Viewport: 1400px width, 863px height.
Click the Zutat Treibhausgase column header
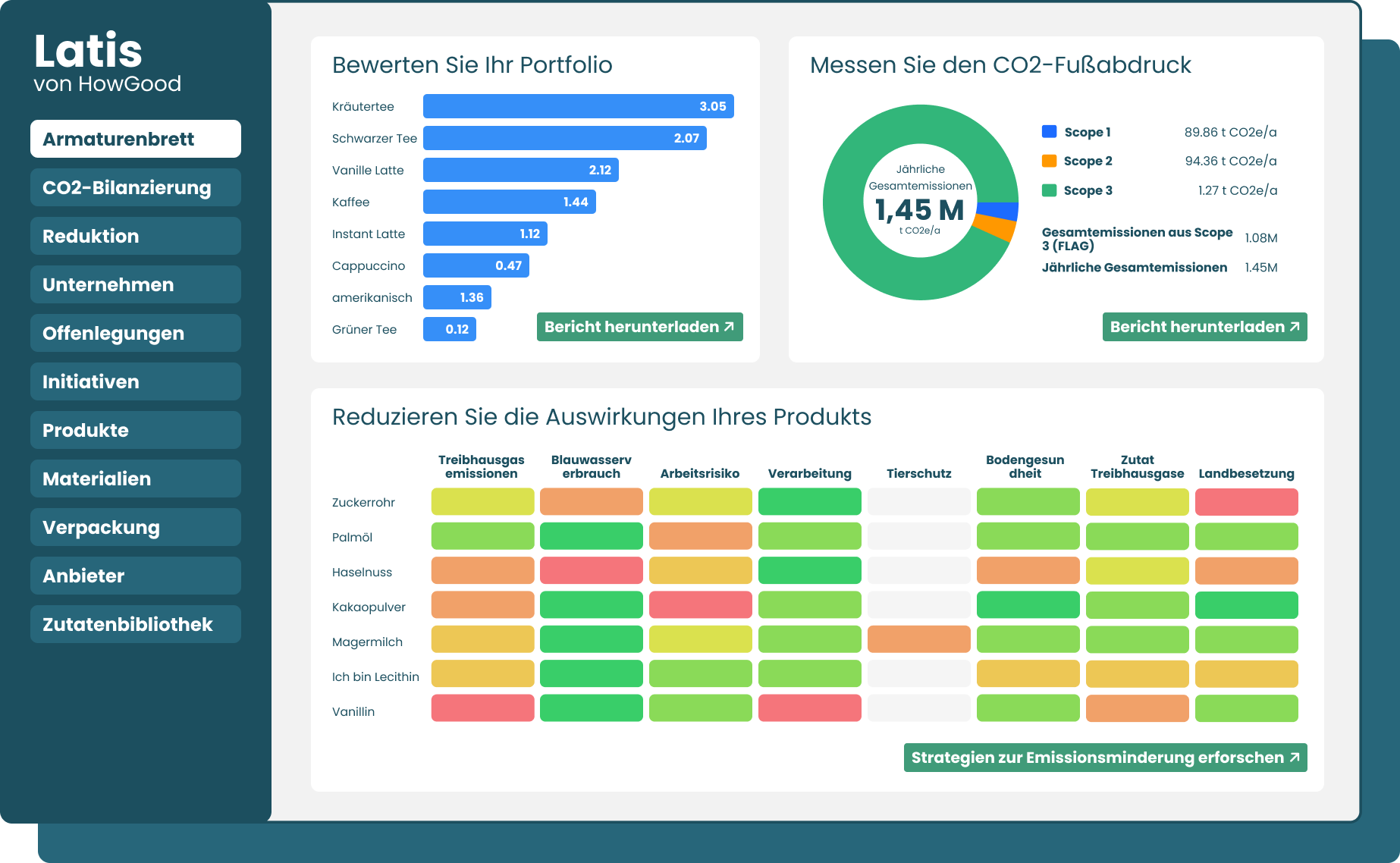[1138, 466]
